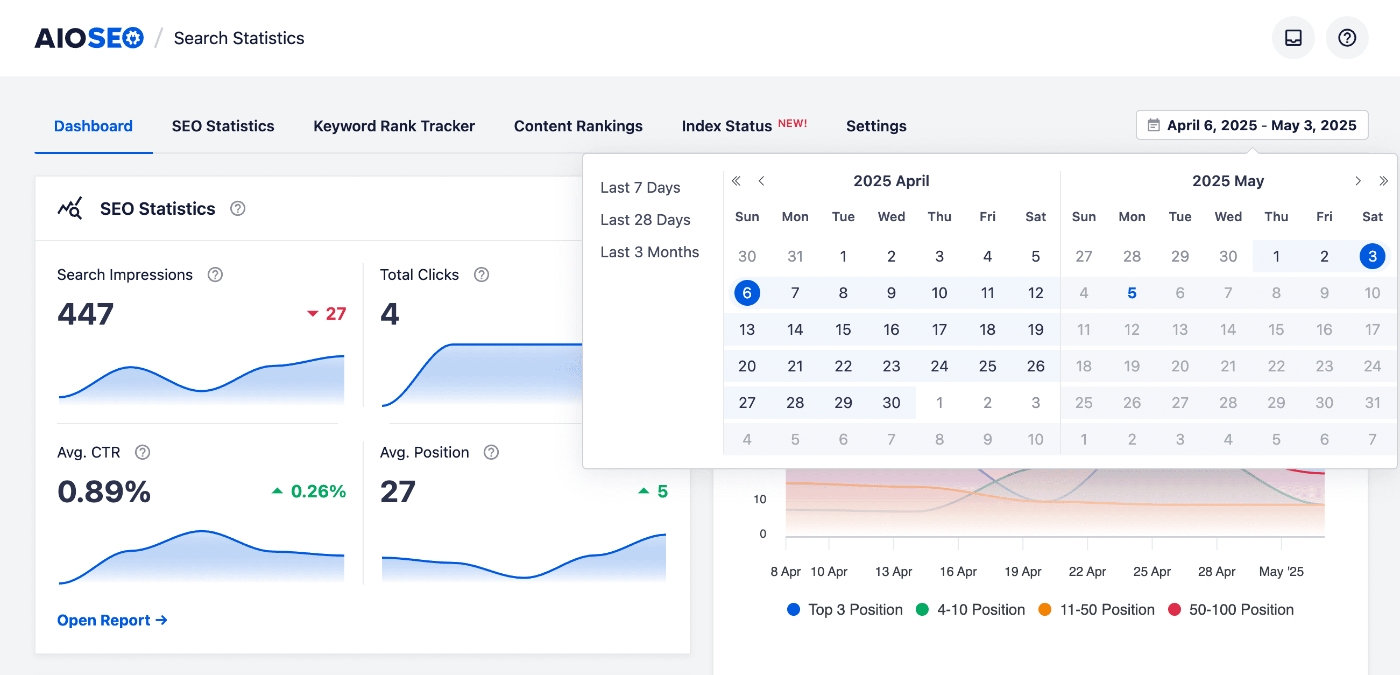Open the notifications inbox icon

pyautogui.click(x=1293, y=38)
